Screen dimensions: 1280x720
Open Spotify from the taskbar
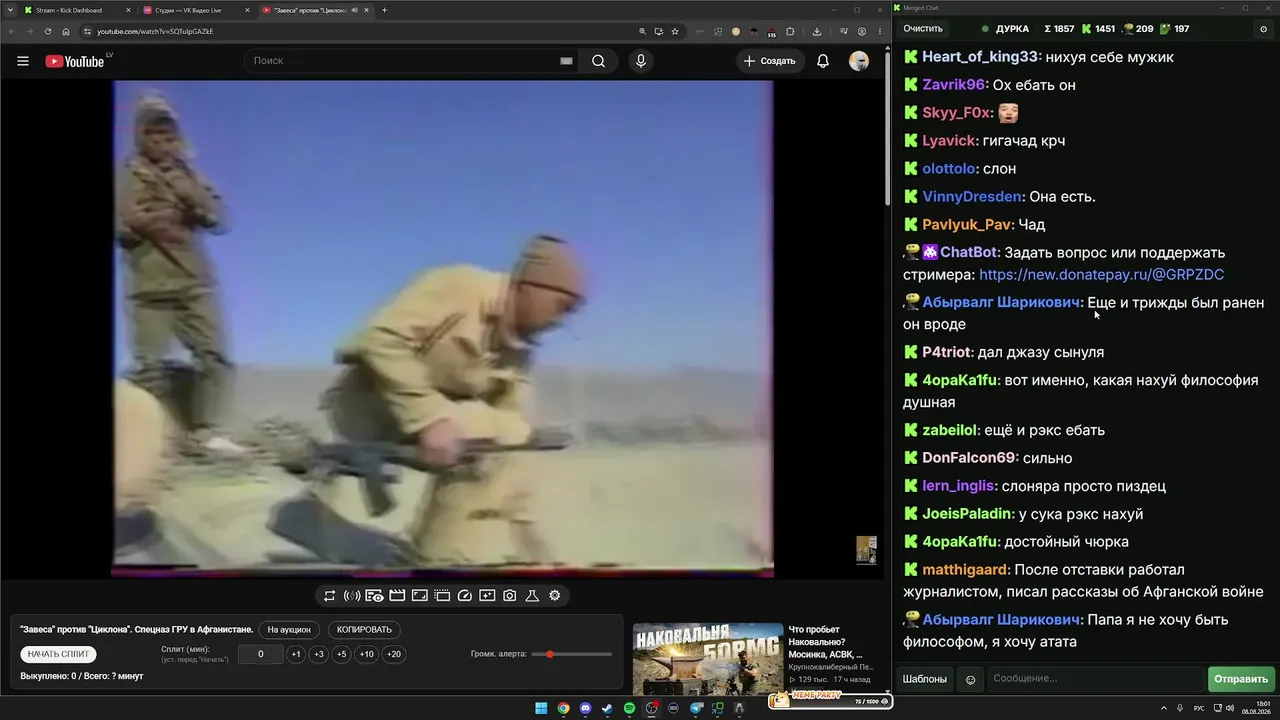(x=629, y=708)
